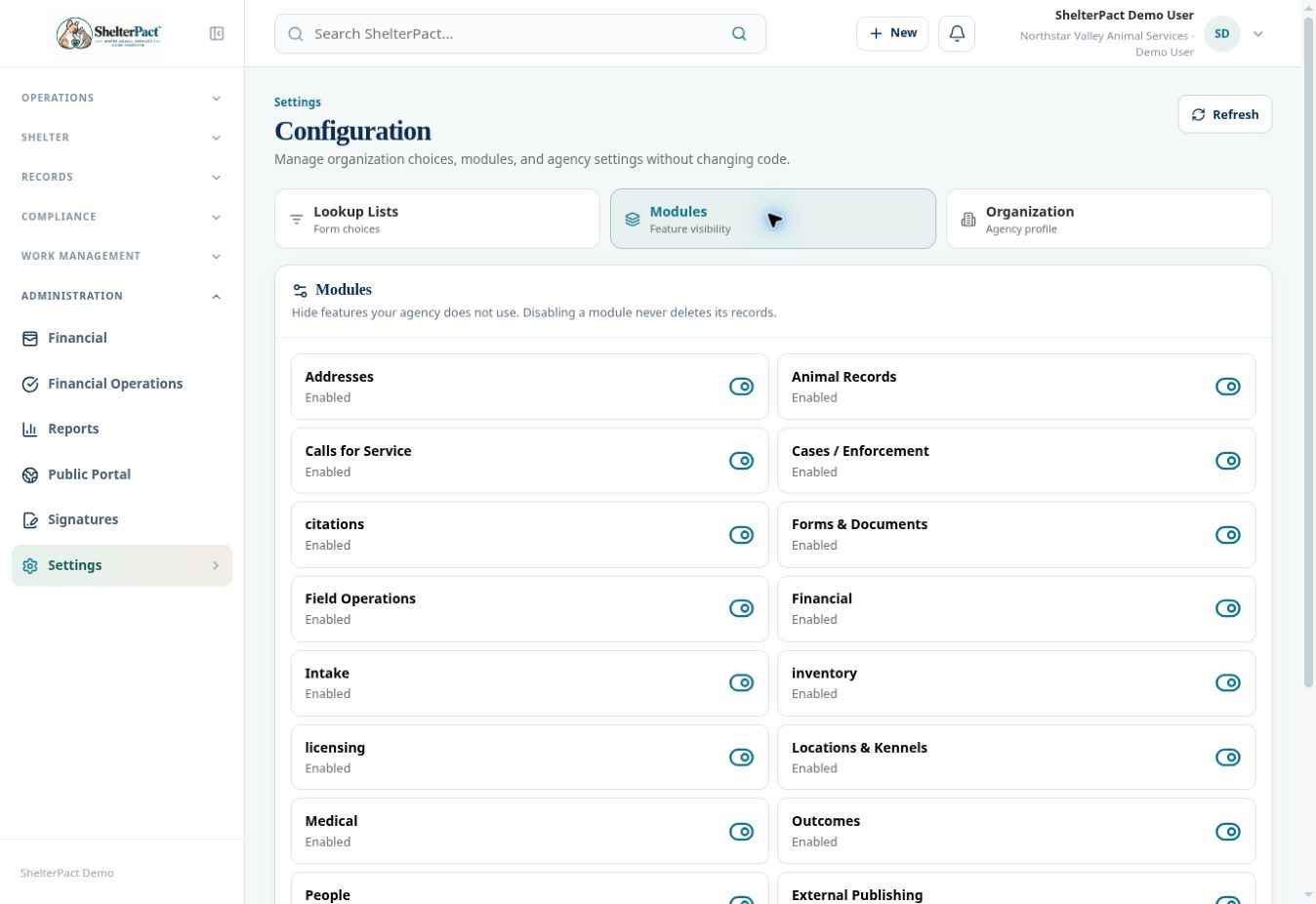Click the Reports chart icon
This screenshot has height=904, width=1316.
(30, 429)
